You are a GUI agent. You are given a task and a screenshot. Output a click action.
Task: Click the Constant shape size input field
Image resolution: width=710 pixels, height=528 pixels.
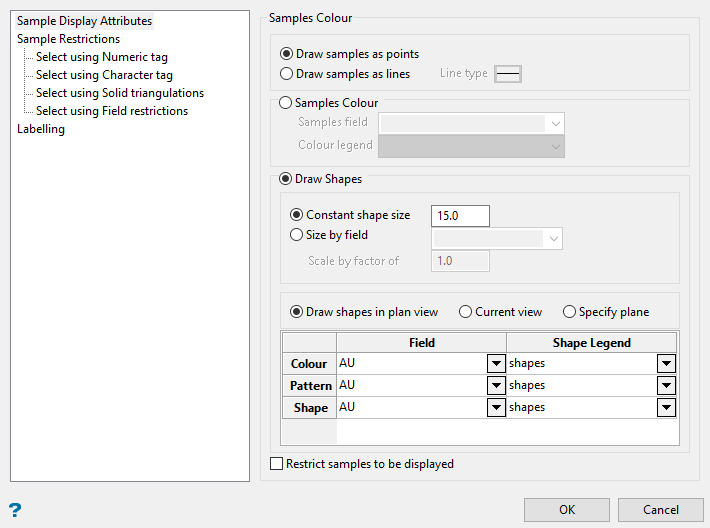pyautogui.click(x=460, y=215)
